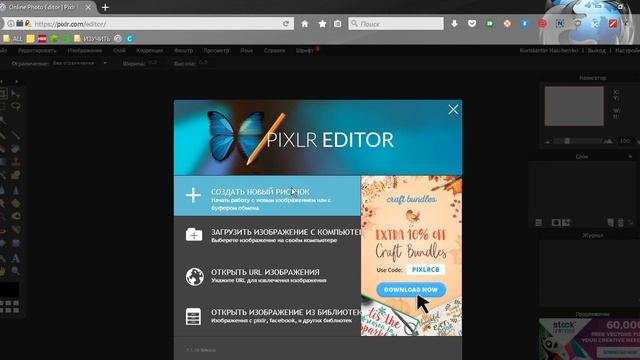
Task: Open the ALL bookmarks folder
Action: coord(13,39)
